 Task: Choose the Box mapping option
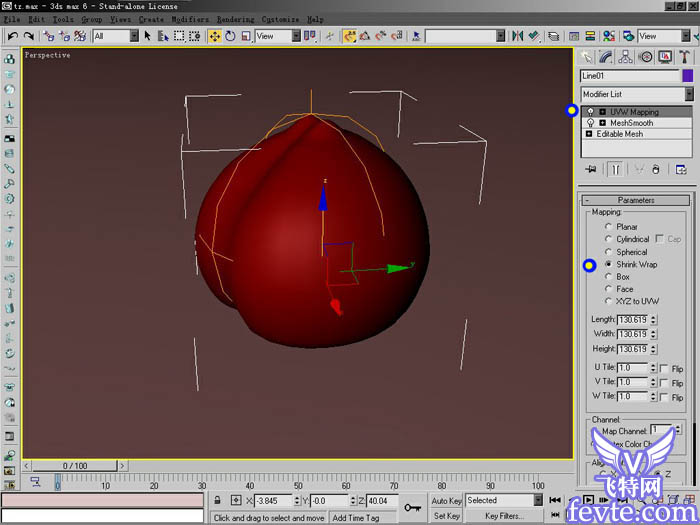pos(609,277)
